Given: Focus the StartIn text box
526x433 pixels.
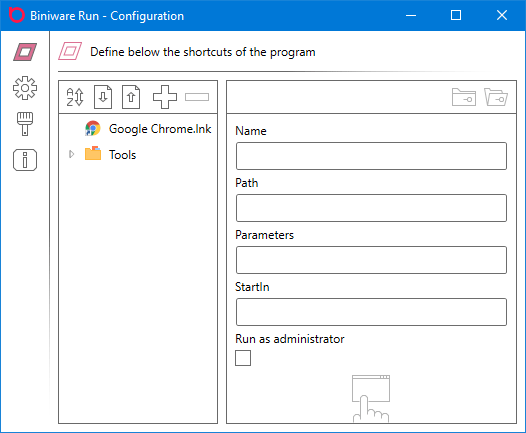Looking at the screenshot, I should [371, 312].
